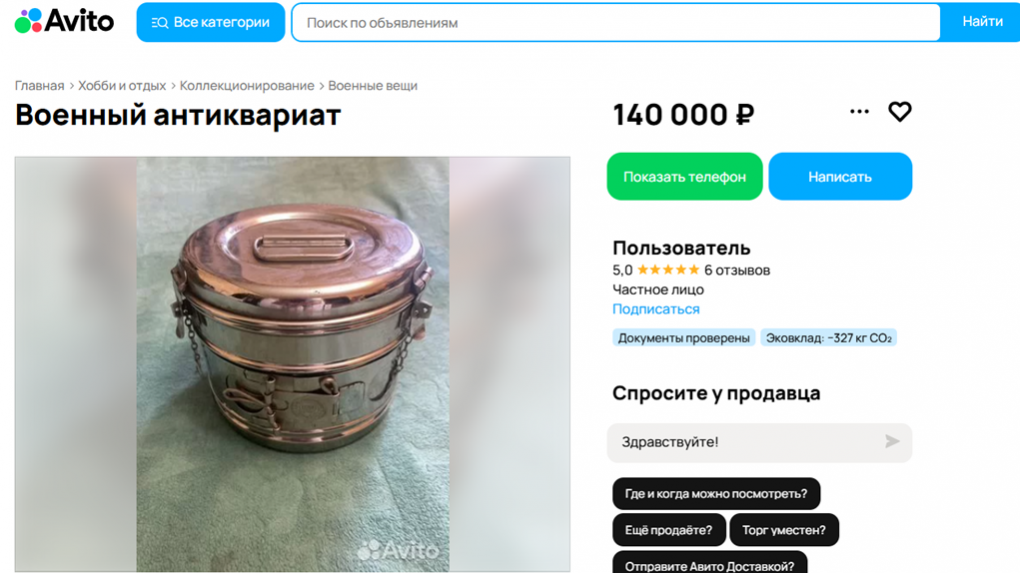Click Показать телефон button
Image resolution: width=1020 pixels, height=573 pixels.
click(684, 176)
